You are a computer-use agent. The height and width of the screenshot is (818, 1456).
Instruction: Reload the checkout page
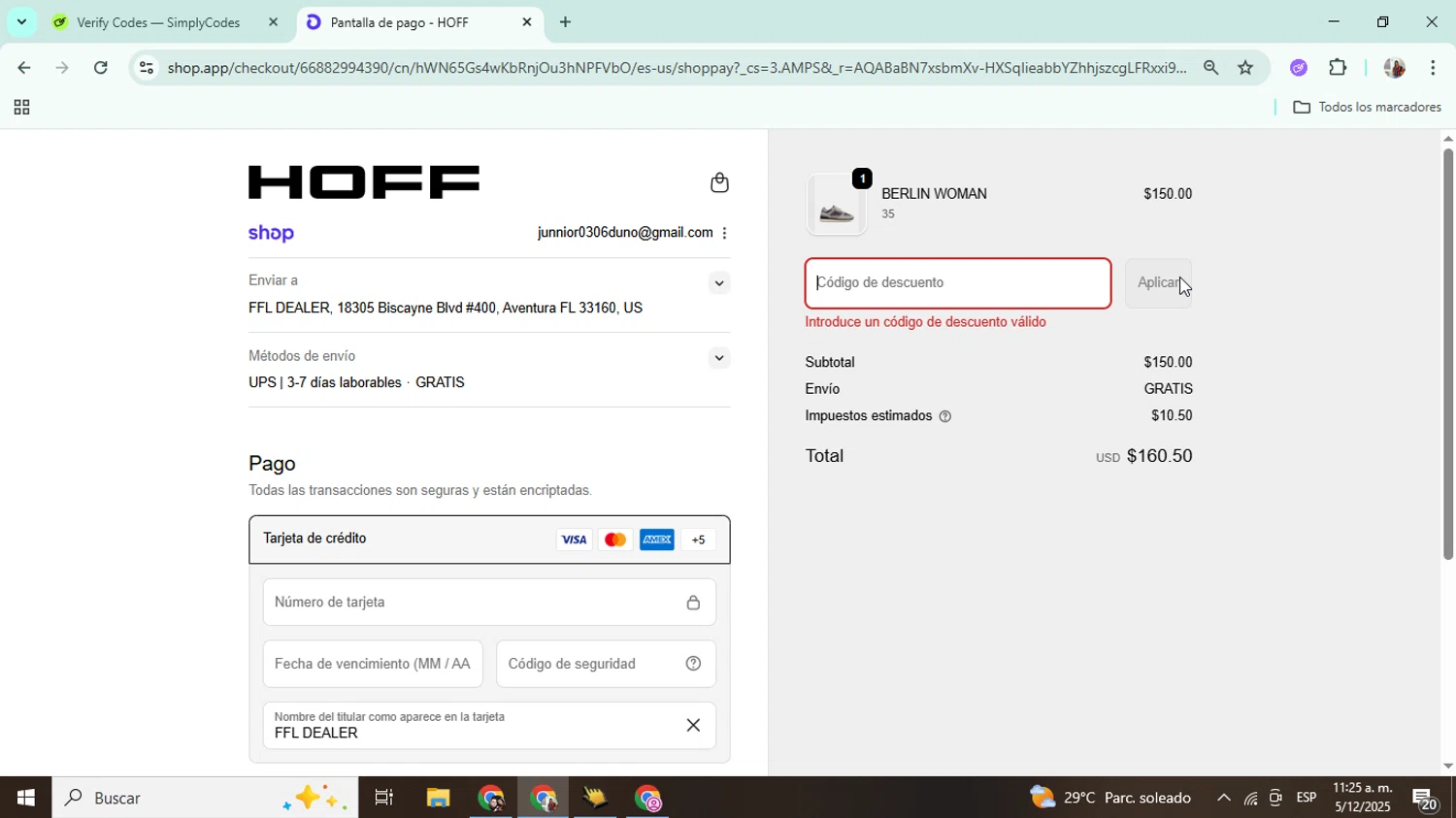pyautogui.click(x=101, y=68)
